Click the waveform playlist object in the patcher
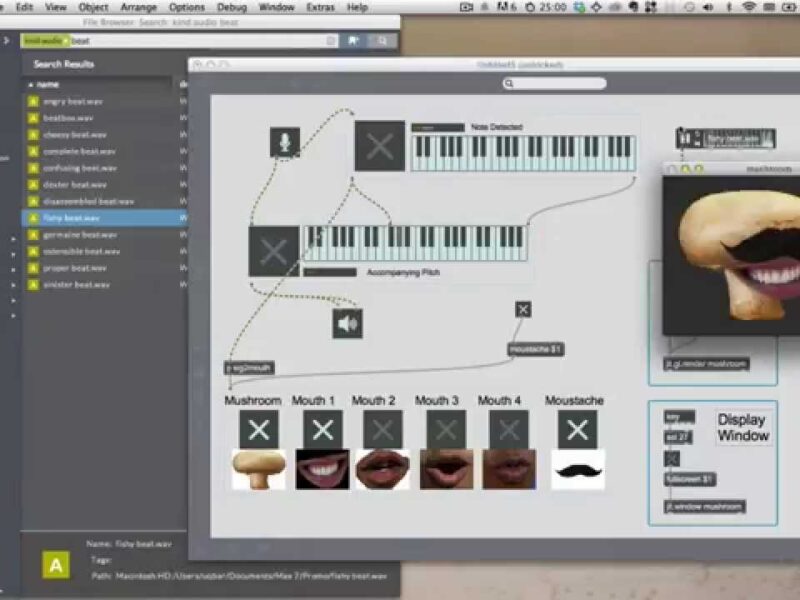Screen dimensions: 800x600 [725, 139]
